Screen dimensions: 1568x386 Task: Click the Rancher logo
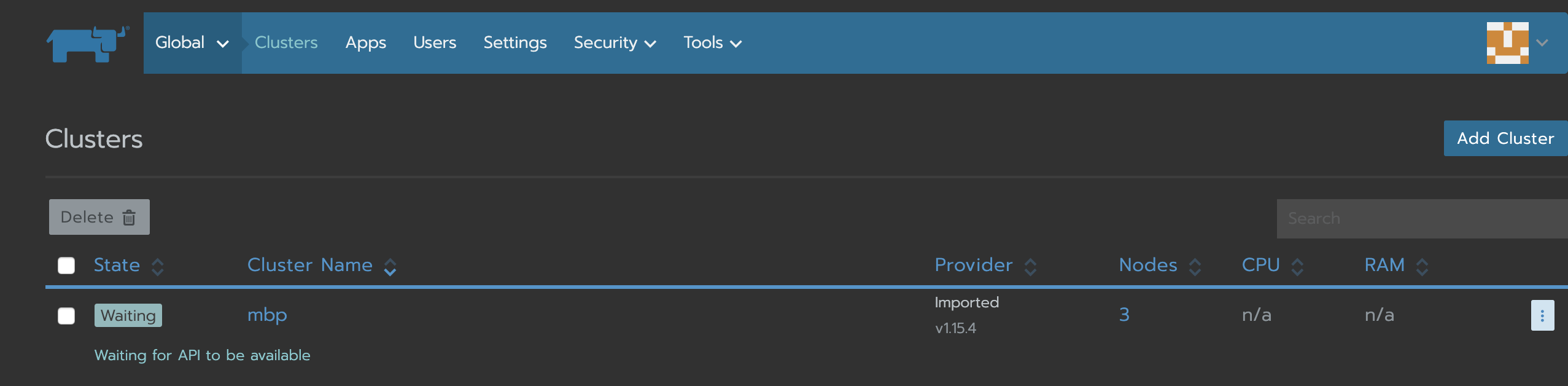[x=87, y=42]
